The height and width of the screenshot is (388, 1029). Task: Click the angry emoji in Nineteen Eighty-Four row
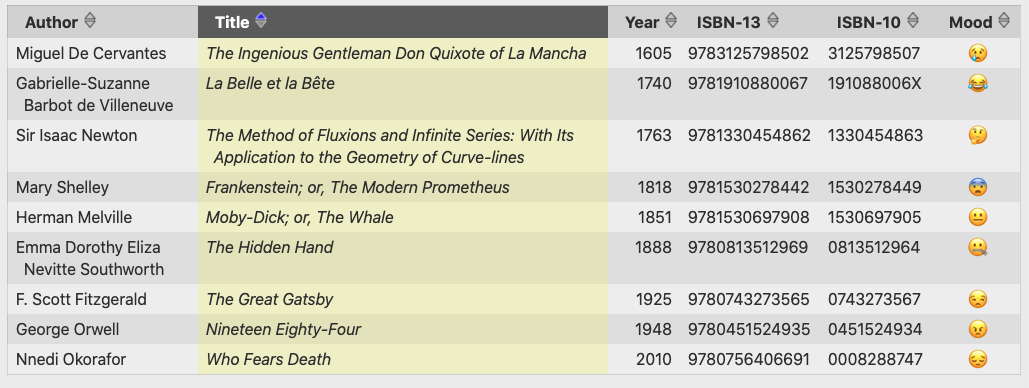point(978,330)
